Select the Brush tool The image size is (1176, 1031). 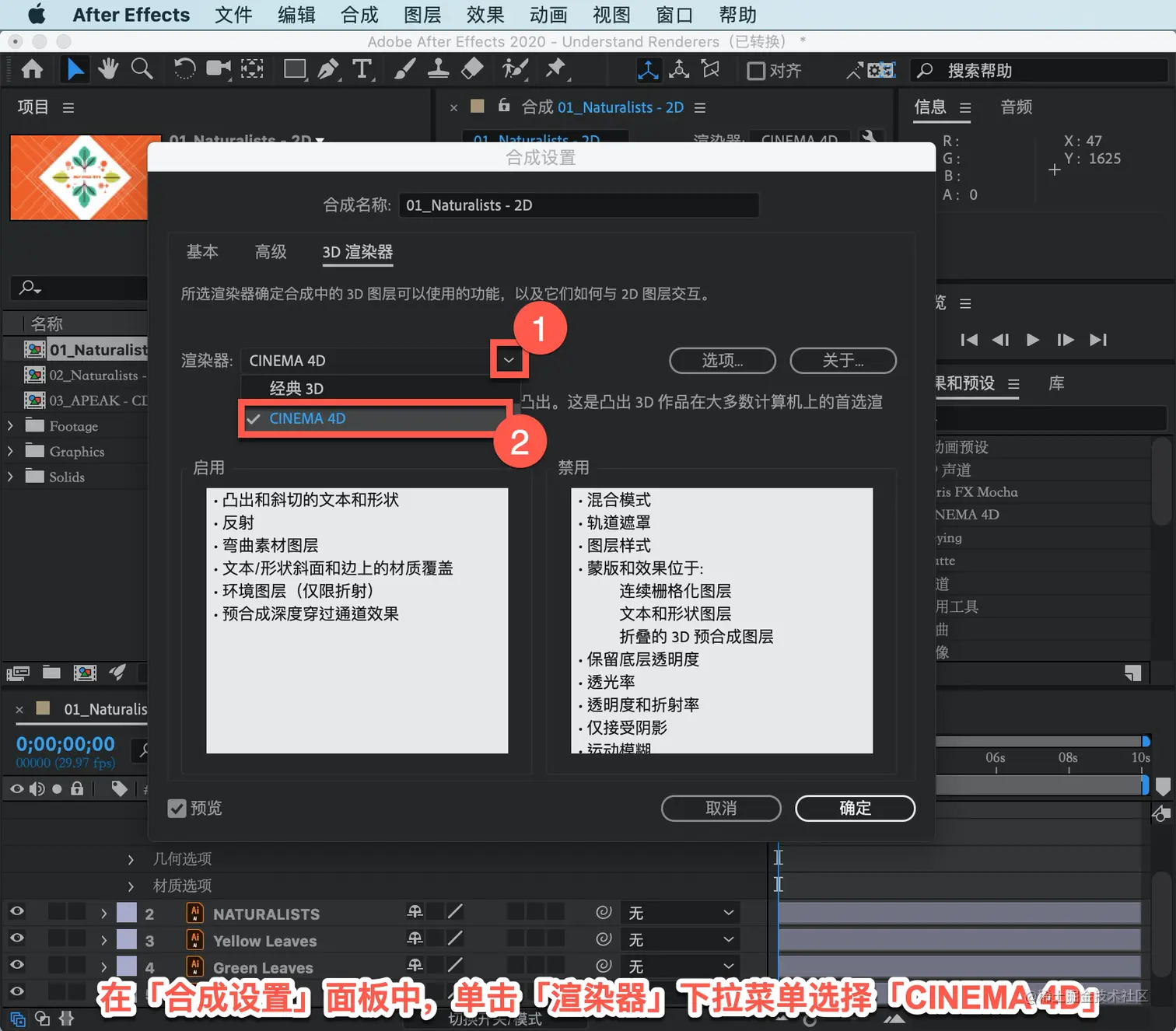pos(404,69)
